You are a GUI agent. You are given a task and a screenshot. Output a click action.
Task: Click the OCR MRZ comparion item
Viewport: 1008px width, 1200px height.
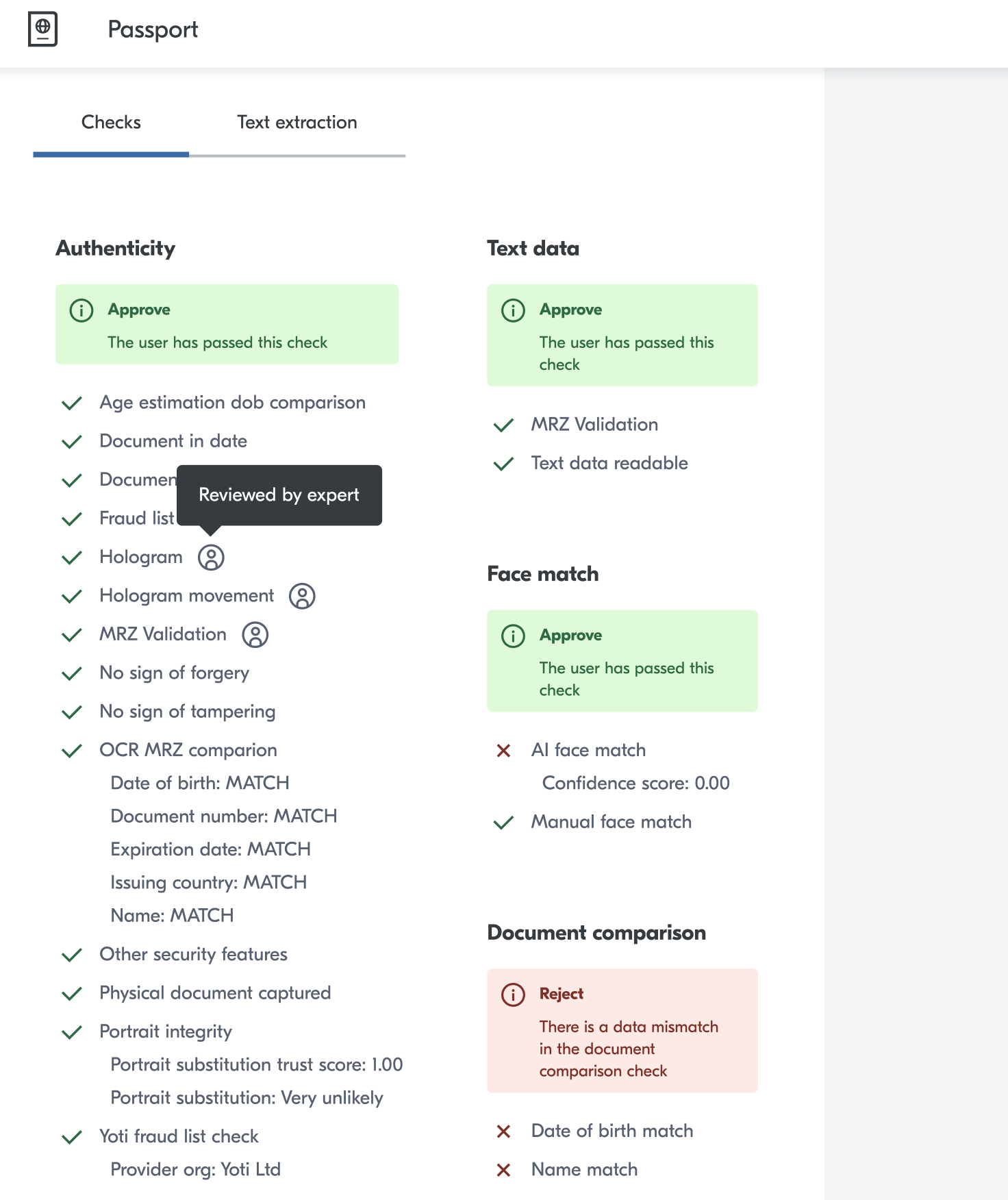pos(188,750)
